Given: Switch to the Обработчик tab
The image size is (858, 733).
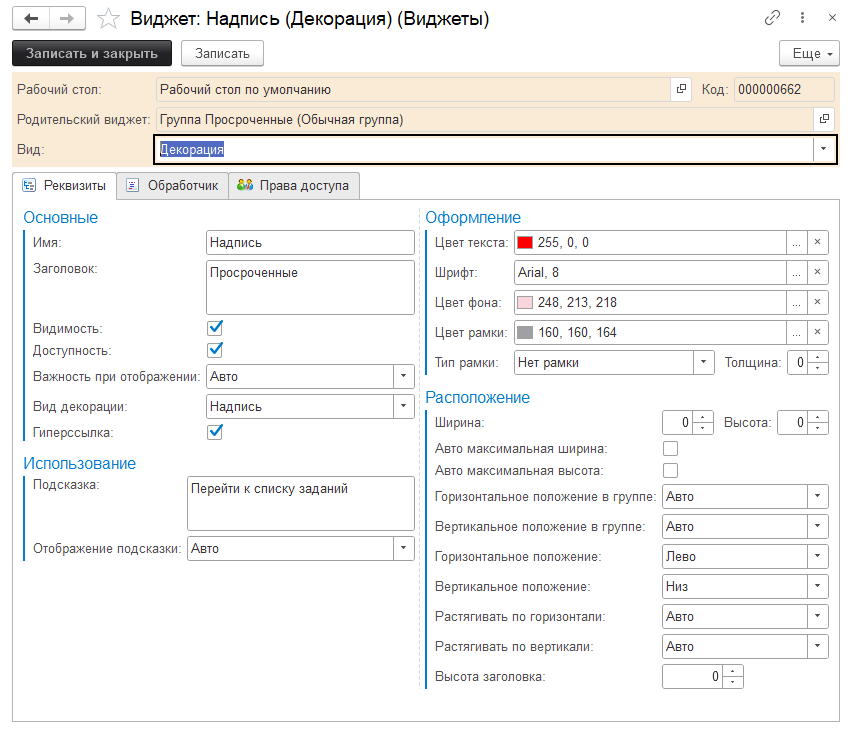Looking at the screenshot, I should 172,185.
